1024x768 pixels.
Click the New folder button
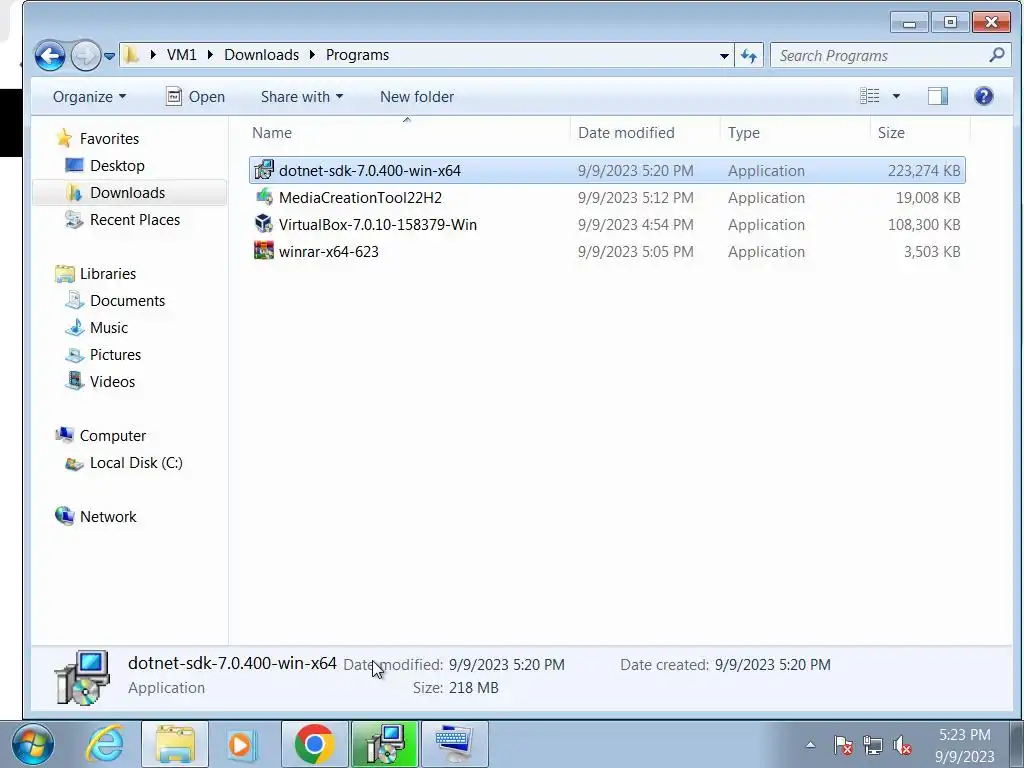(417, 97)
